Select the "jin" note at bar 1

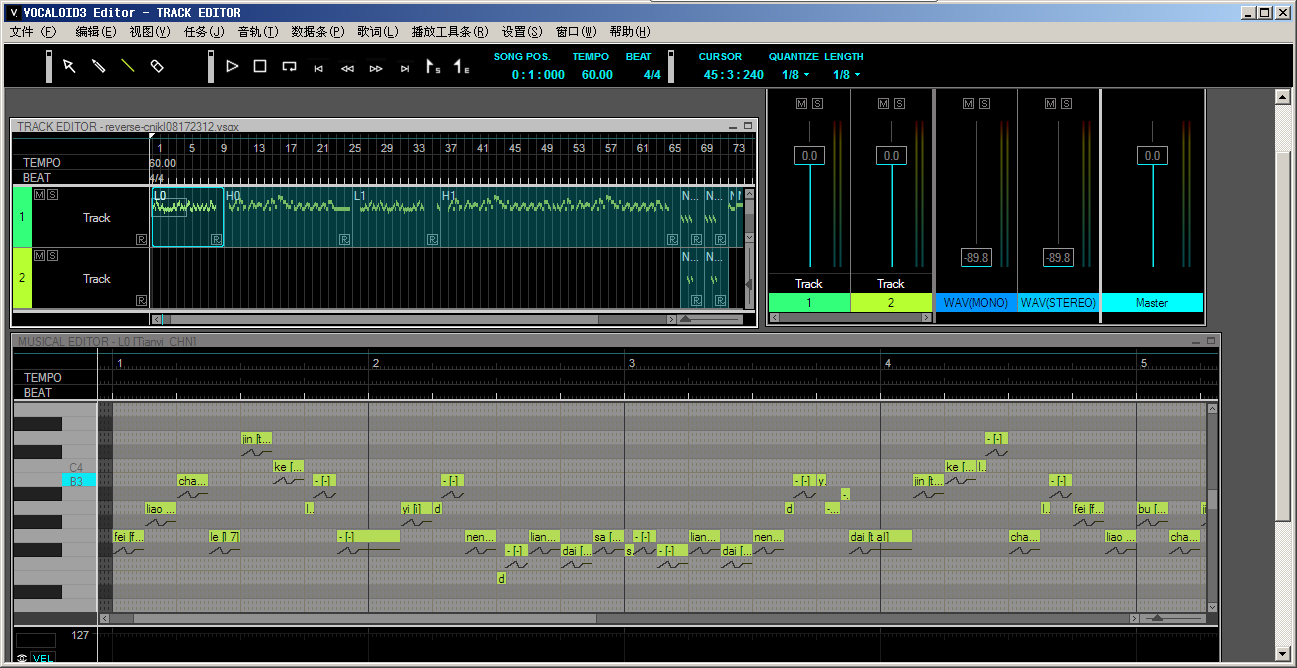pyautogui.click(x=256, y=439)
